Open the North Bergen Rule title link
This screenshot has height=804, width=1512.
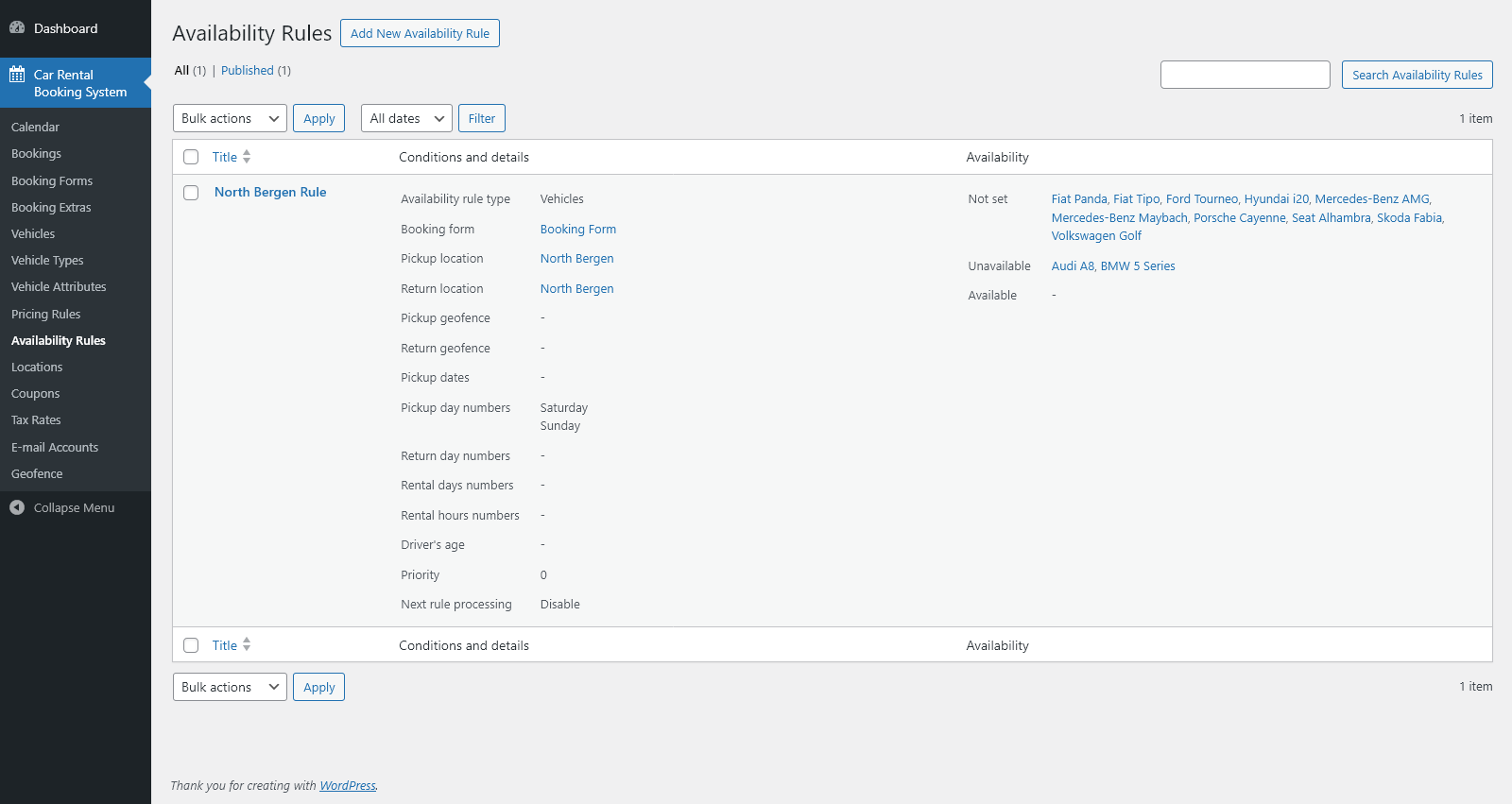[270, 193]
